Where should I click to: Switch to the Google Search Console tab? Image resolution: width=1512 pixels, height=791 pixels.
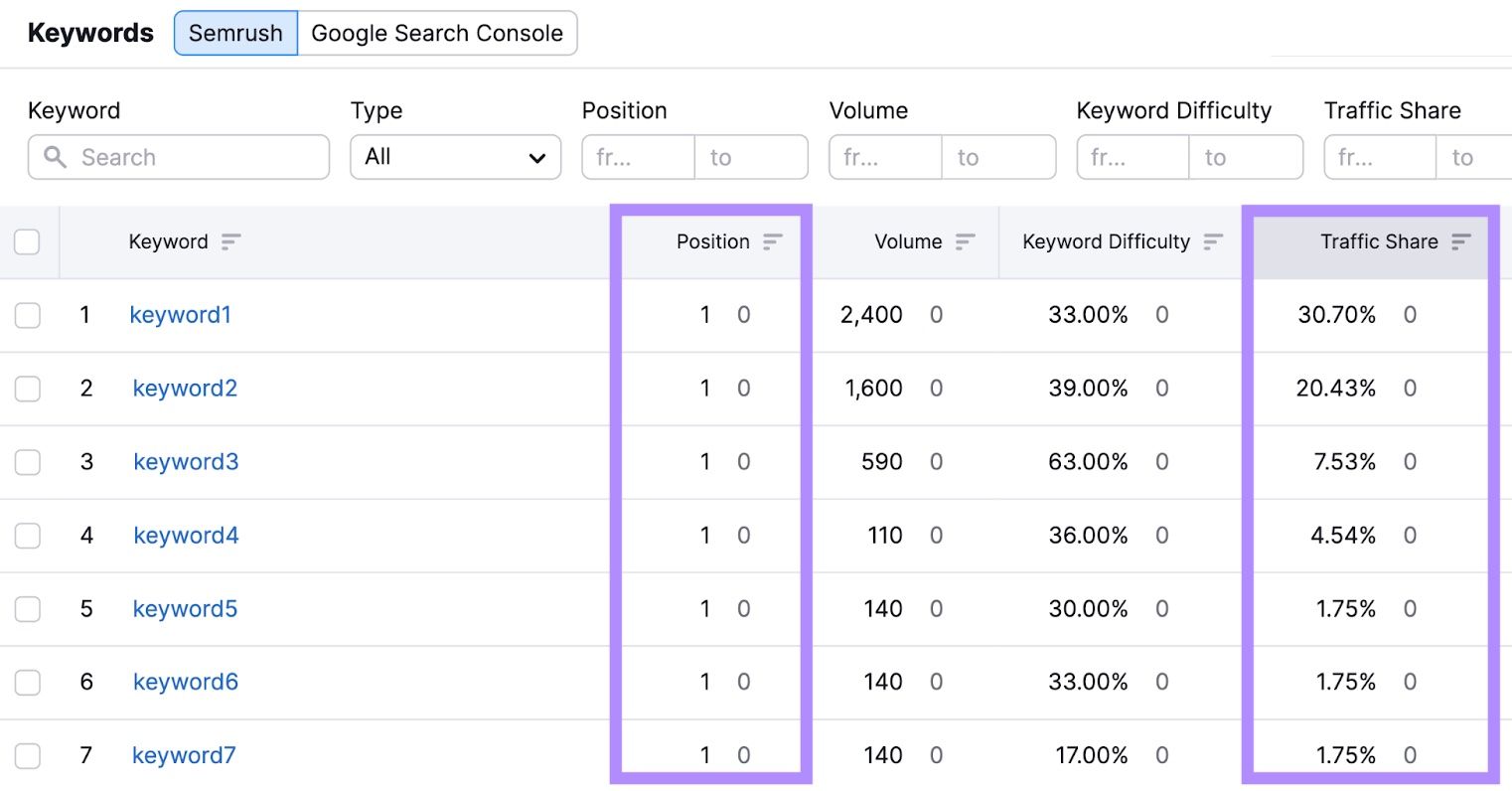437,33
